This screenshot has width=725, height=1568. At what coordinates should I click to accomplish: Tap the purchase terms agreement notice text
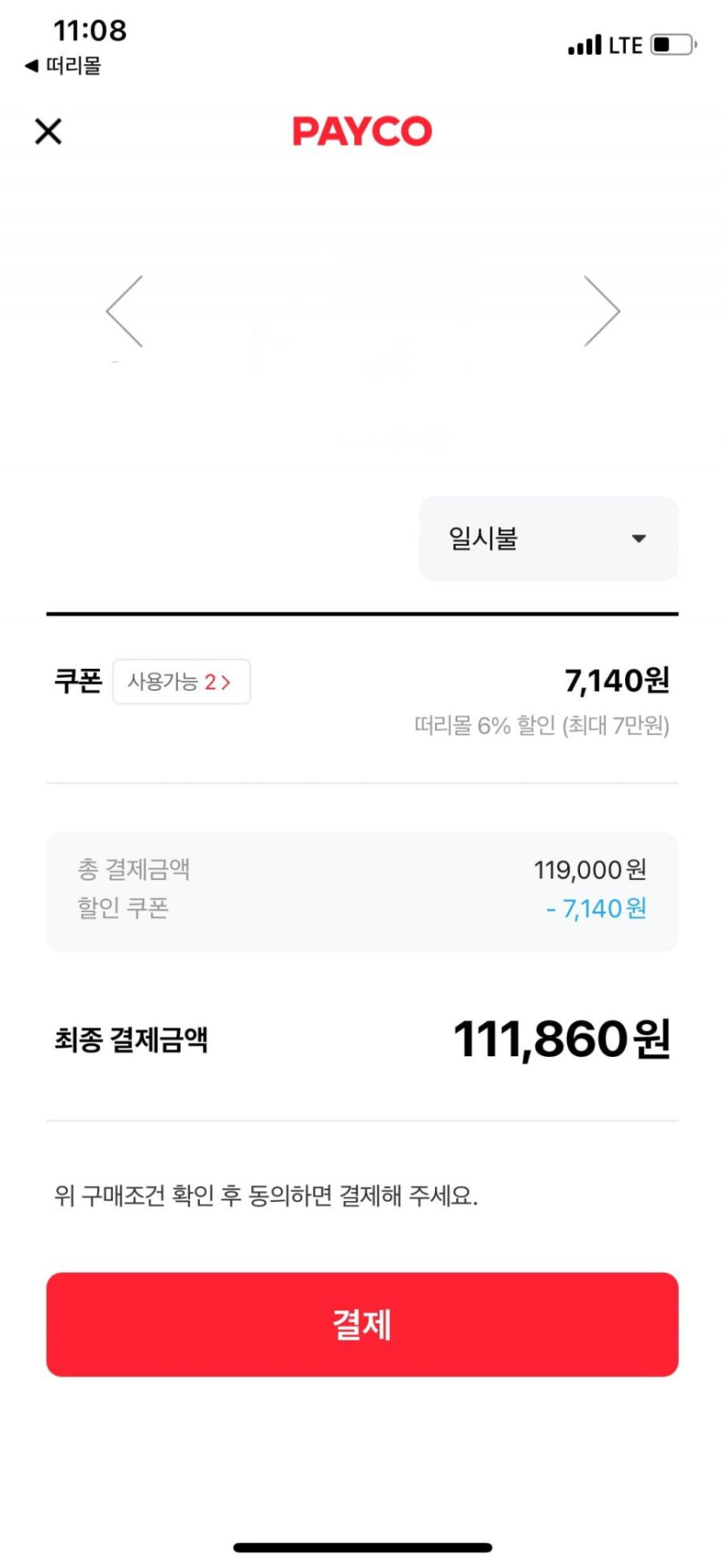pos(266,1196)
